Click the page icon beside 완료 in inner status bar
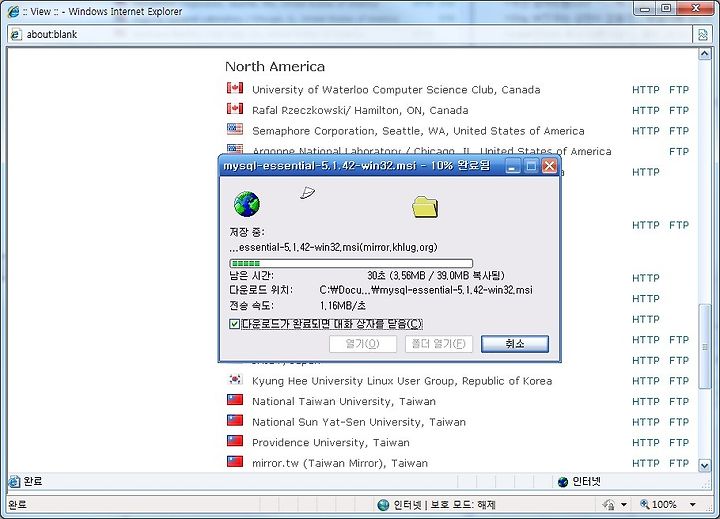720x519 pixels. pos(14,481)
